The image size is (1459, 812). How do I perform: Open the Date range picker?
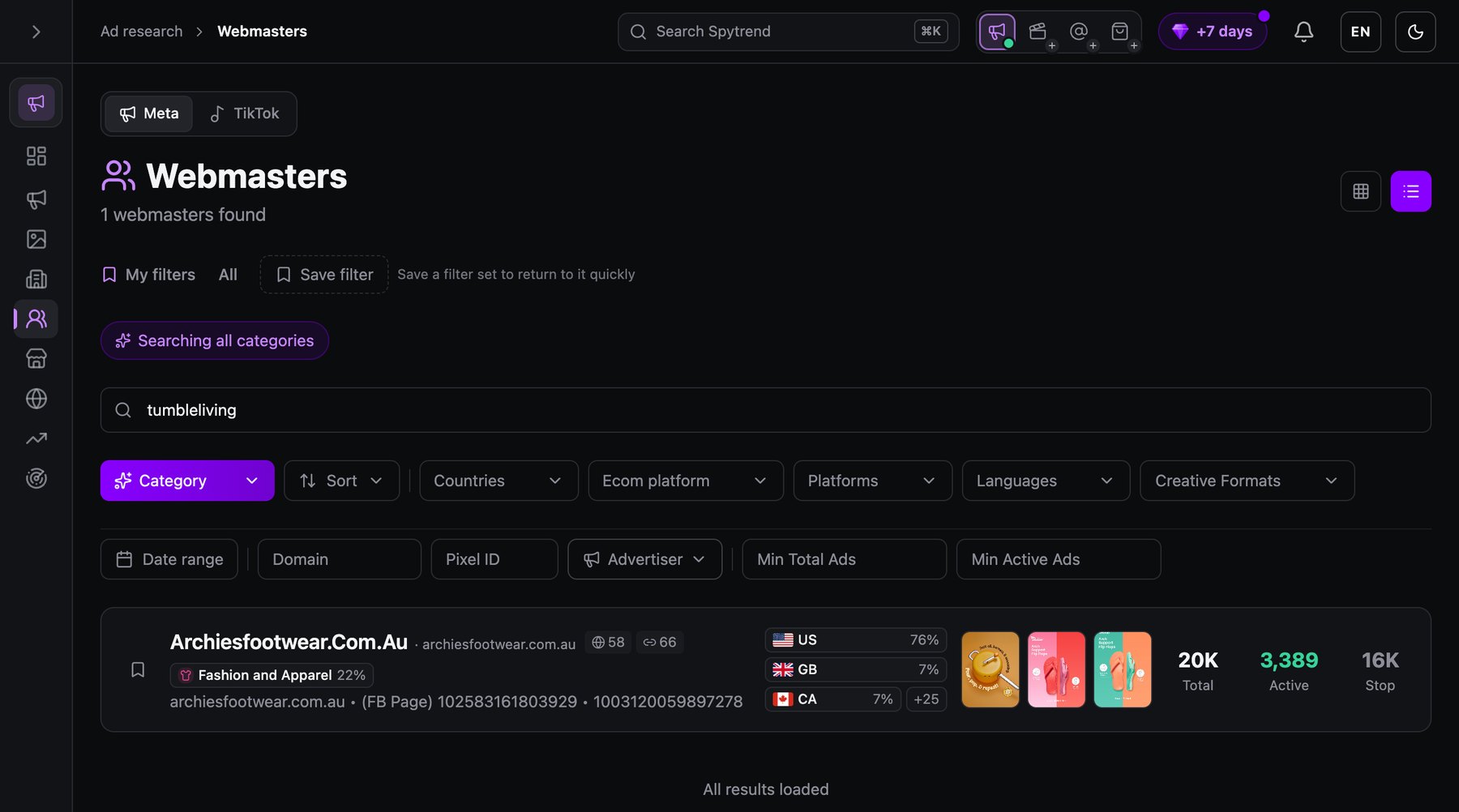click(x=169, y=559)
